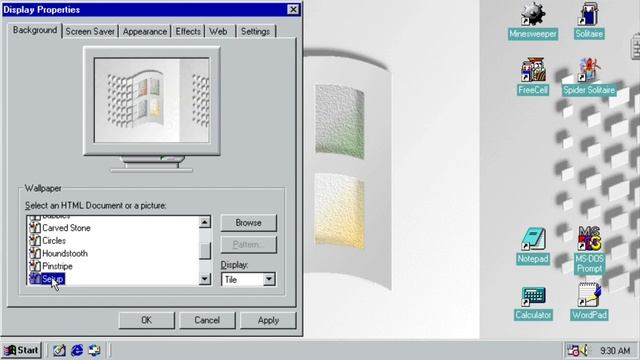Go to the Settings tab

point(255,31)
